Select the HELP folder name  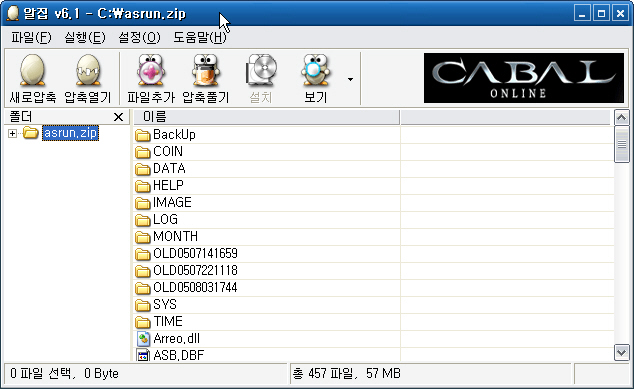[168, 185]
